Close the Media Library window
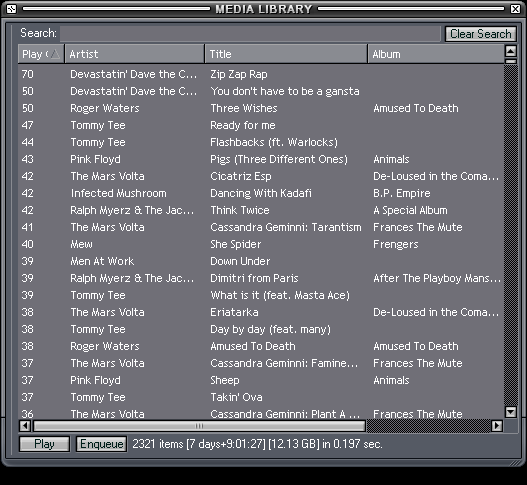Image resolution: width=527 pixels, height=485 pixels. coord(515,9)
